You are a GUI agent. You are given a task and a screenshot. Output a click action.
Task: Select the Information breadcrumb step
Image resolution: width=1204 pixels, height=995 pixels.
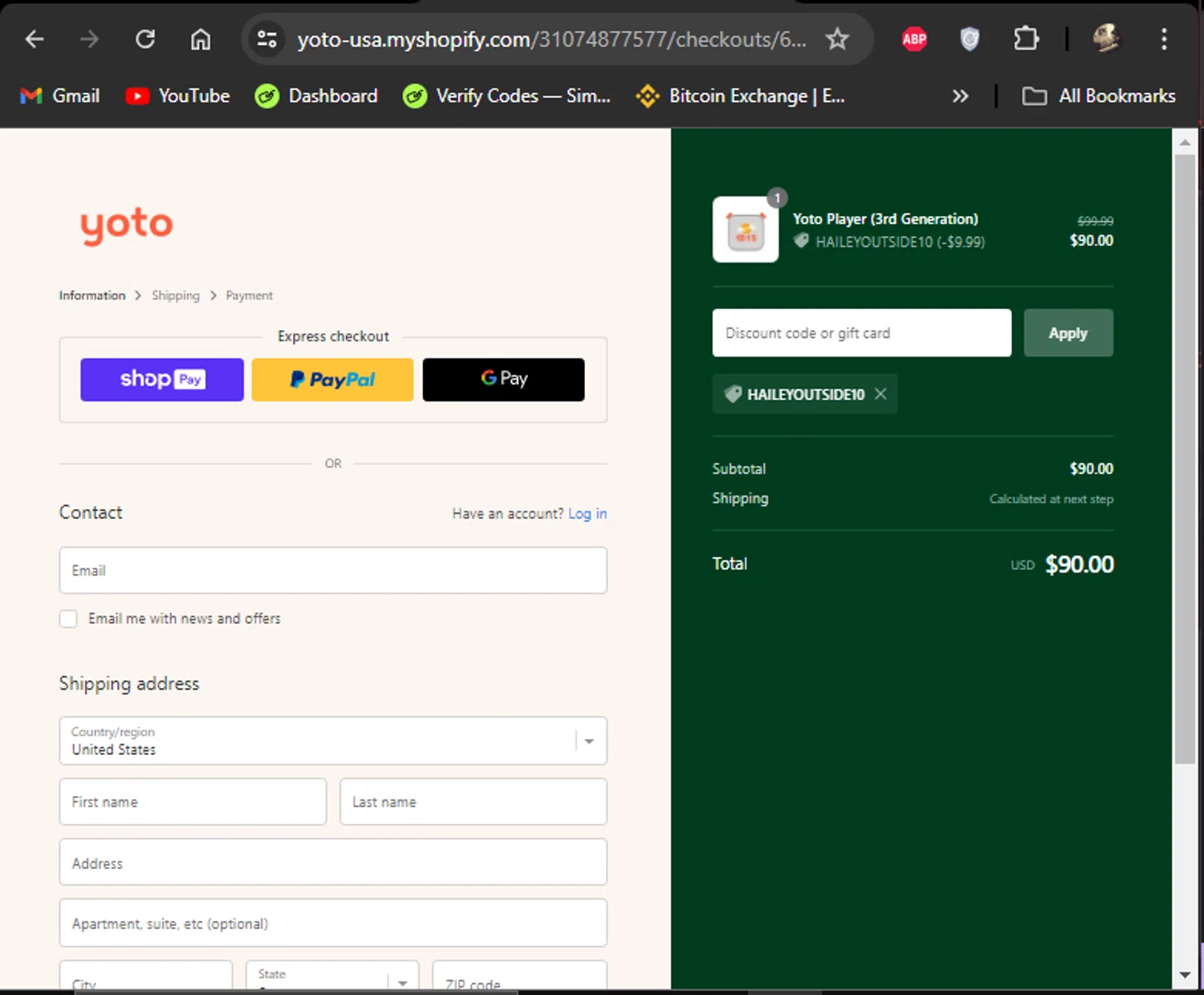click(x=92, y=296)
